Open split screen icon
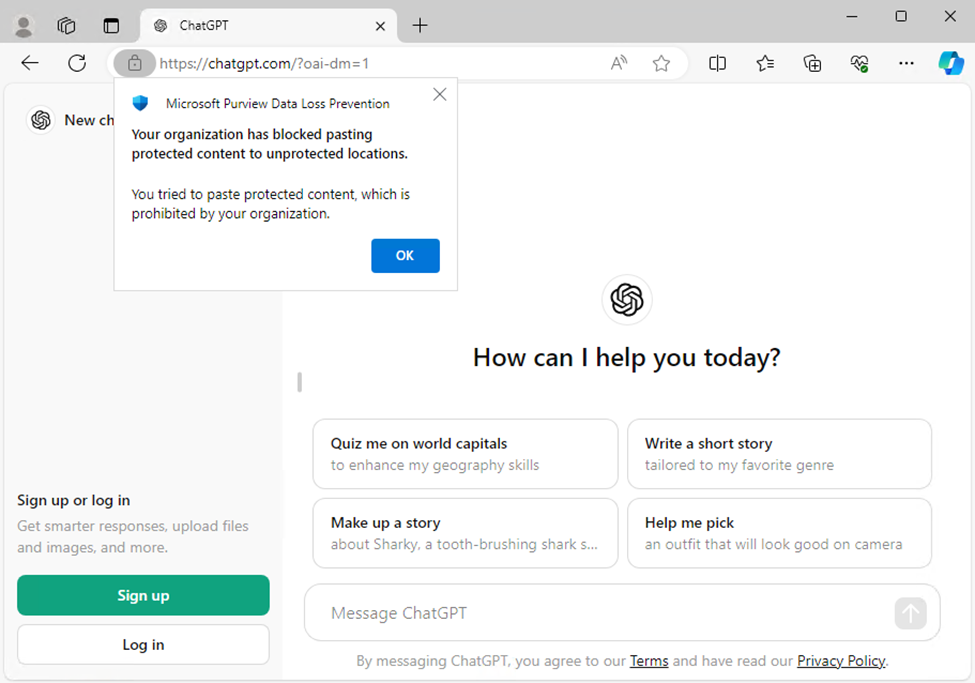Viewport: 975px width, 683px height. 718,63
